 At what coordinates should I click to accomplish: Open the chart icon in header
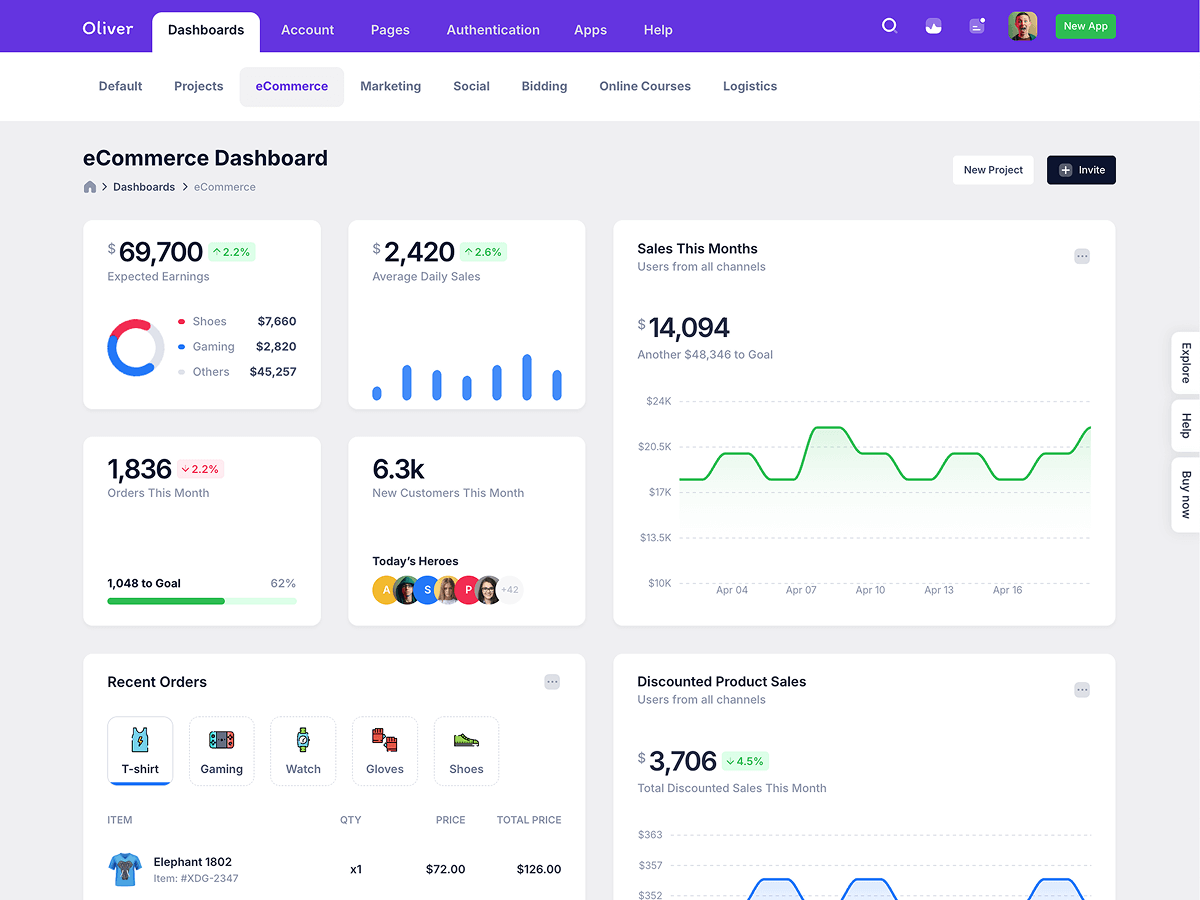(x=933, y=26)
